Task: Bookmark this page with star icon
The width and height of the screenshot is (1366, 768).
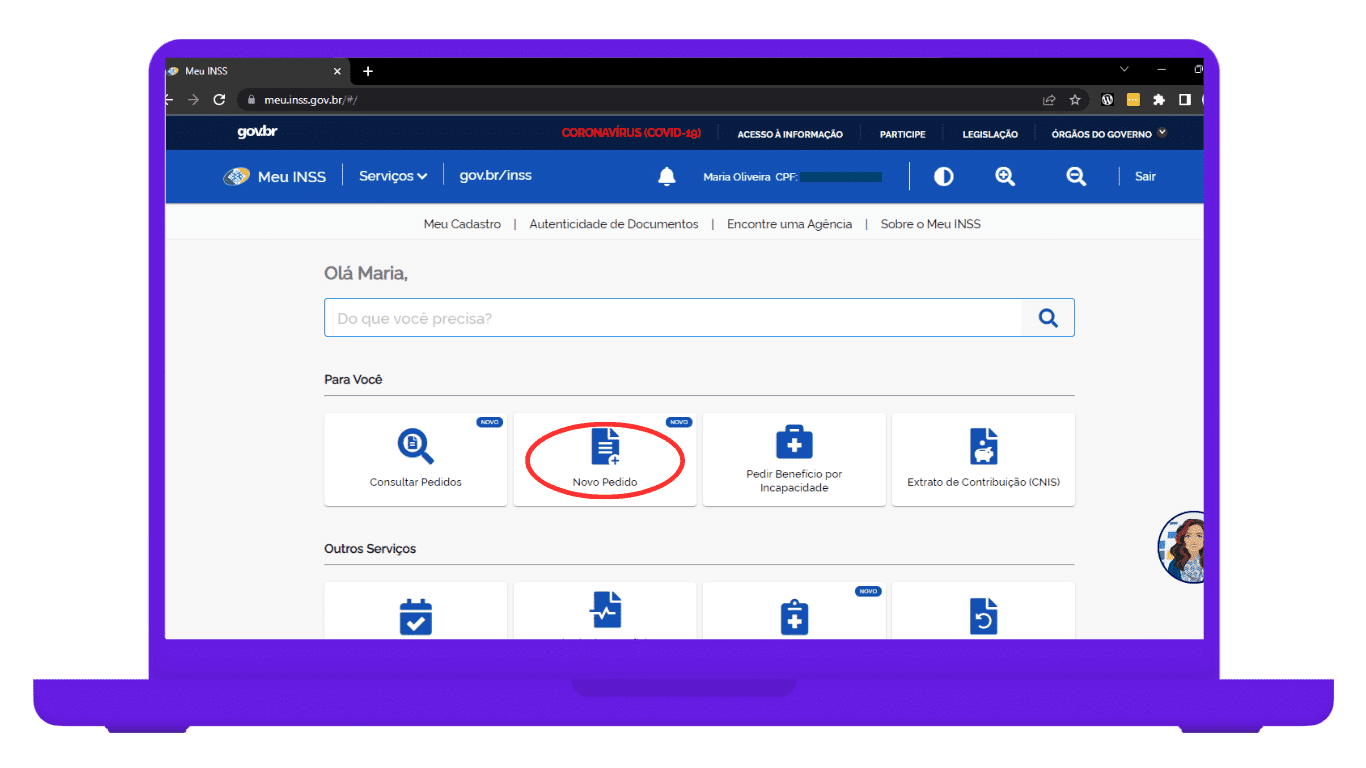Action: coord(1075,100)
